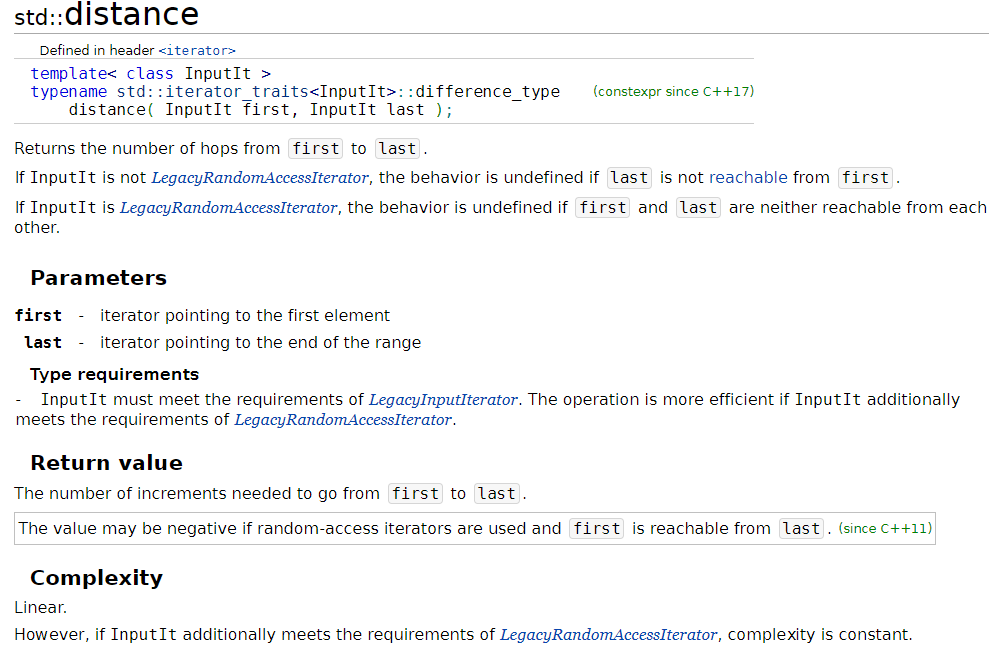The height and width of the screenshot is (650, 999).
Task: Click the 'std::distance' page title
Action: tap(106, 14)
